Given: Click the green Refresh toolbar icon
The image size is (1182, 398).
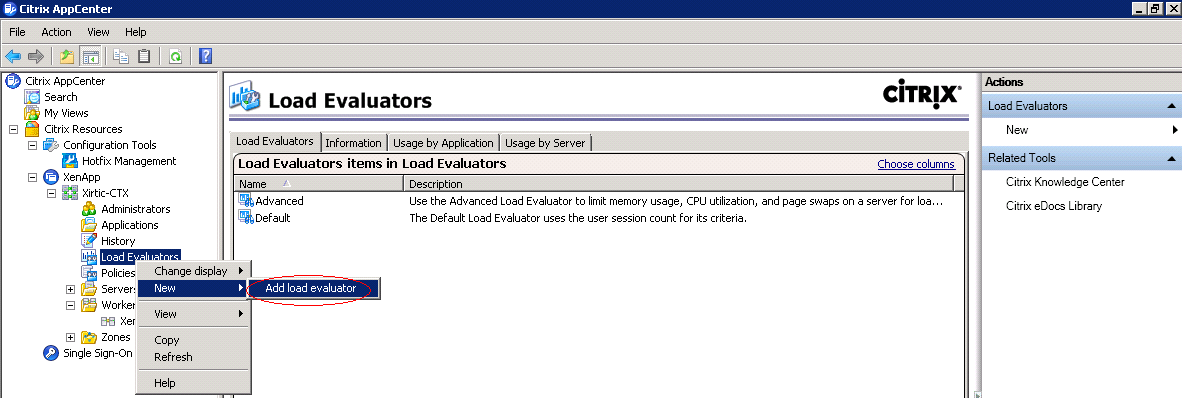Looking at the screenshot, I should coord(176,57).
